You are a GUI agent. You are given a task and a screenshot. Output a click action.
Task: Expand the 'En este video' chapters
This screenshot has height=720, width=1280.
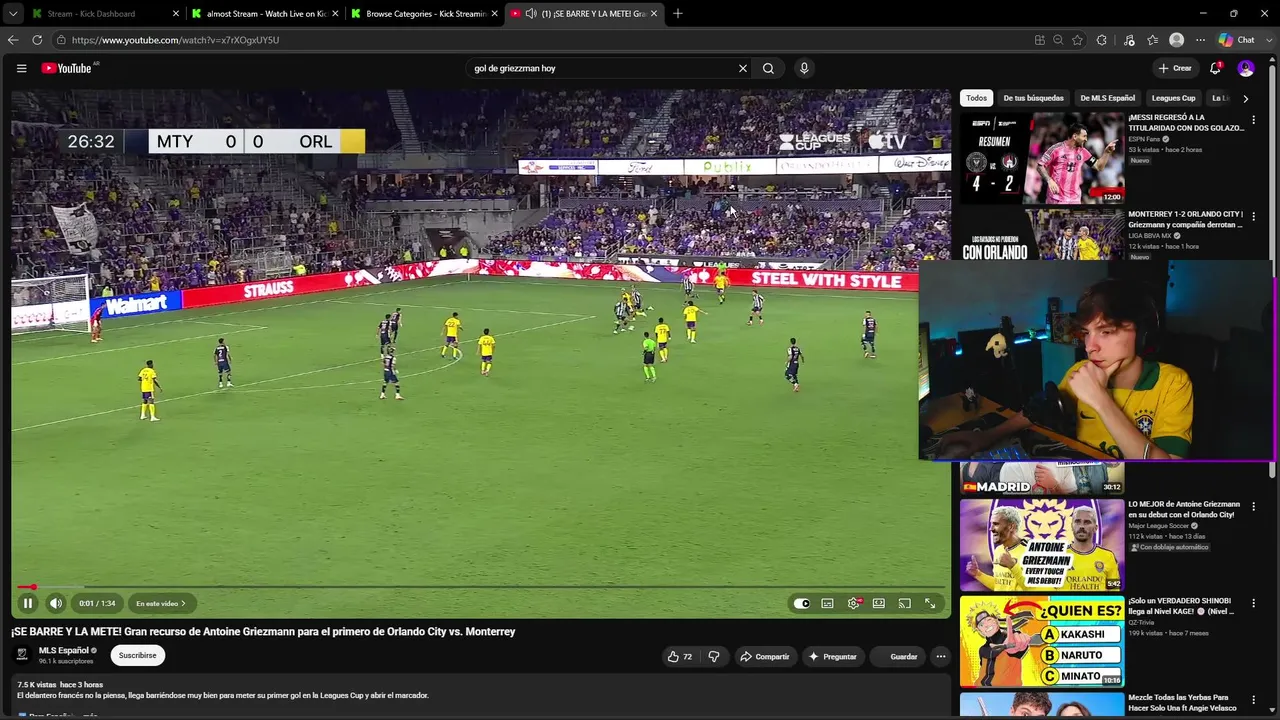161,603
